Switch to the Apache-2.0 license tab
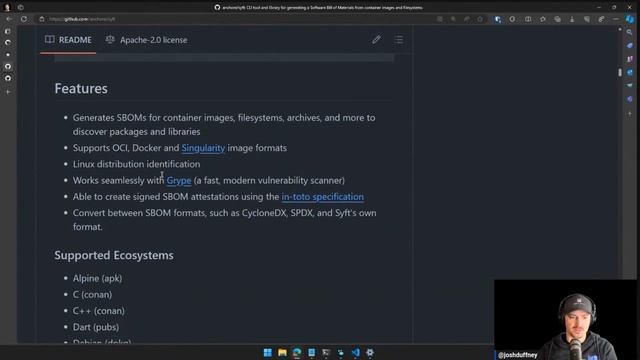 [x=147, y=40]
